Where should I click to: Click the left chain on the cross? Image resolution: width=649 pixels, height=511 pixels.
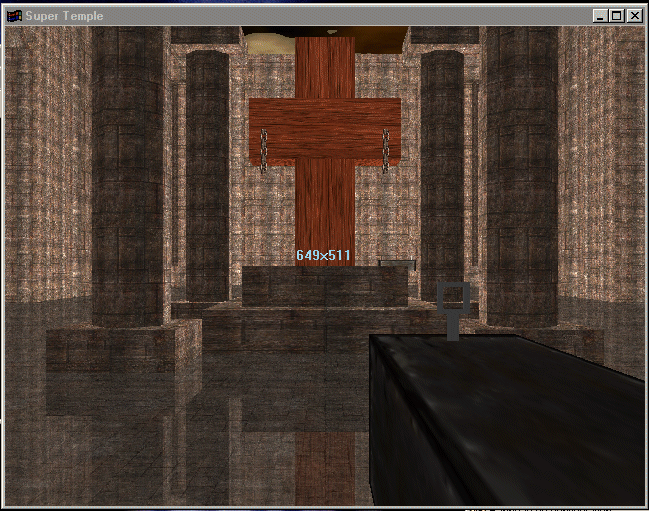[264, 148]
